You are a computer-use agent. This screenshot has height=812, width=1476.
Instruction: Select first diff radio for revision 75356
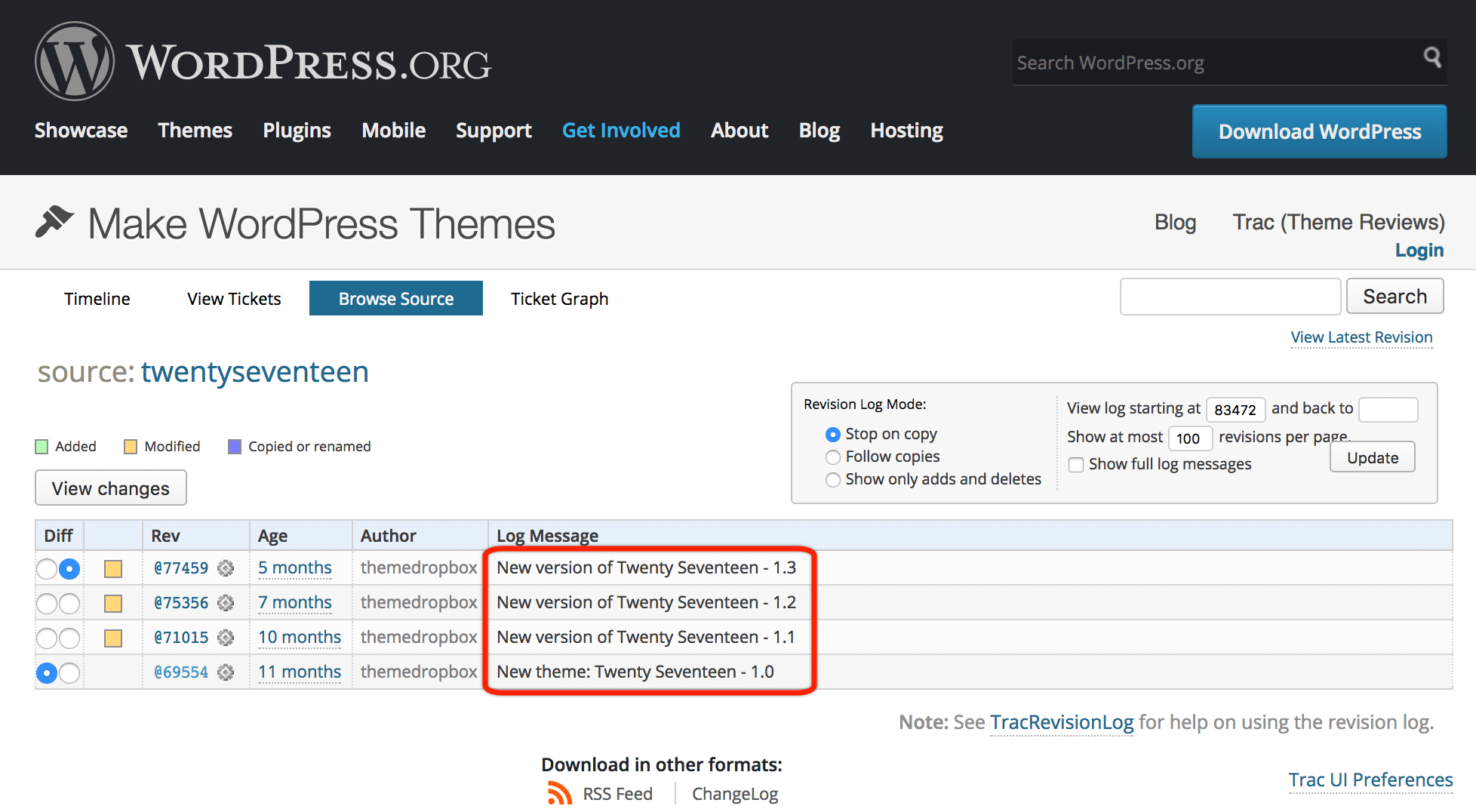click(x=47, y=603)
